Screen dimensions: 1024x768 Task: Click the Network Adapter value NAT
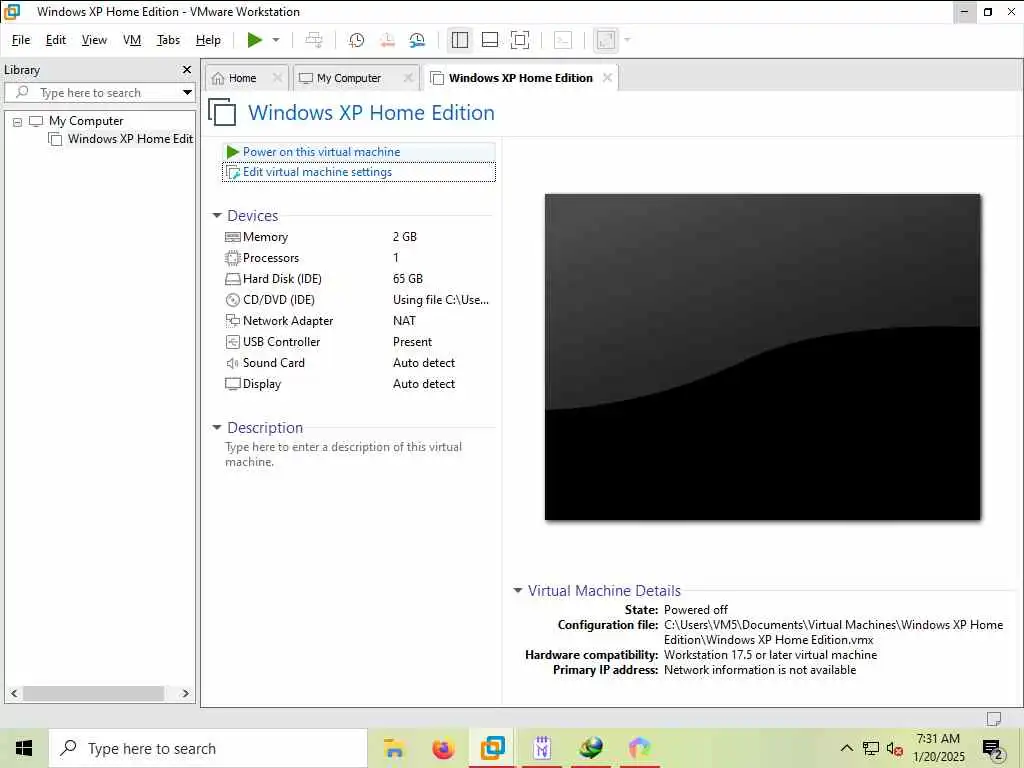tap(404, 321)
